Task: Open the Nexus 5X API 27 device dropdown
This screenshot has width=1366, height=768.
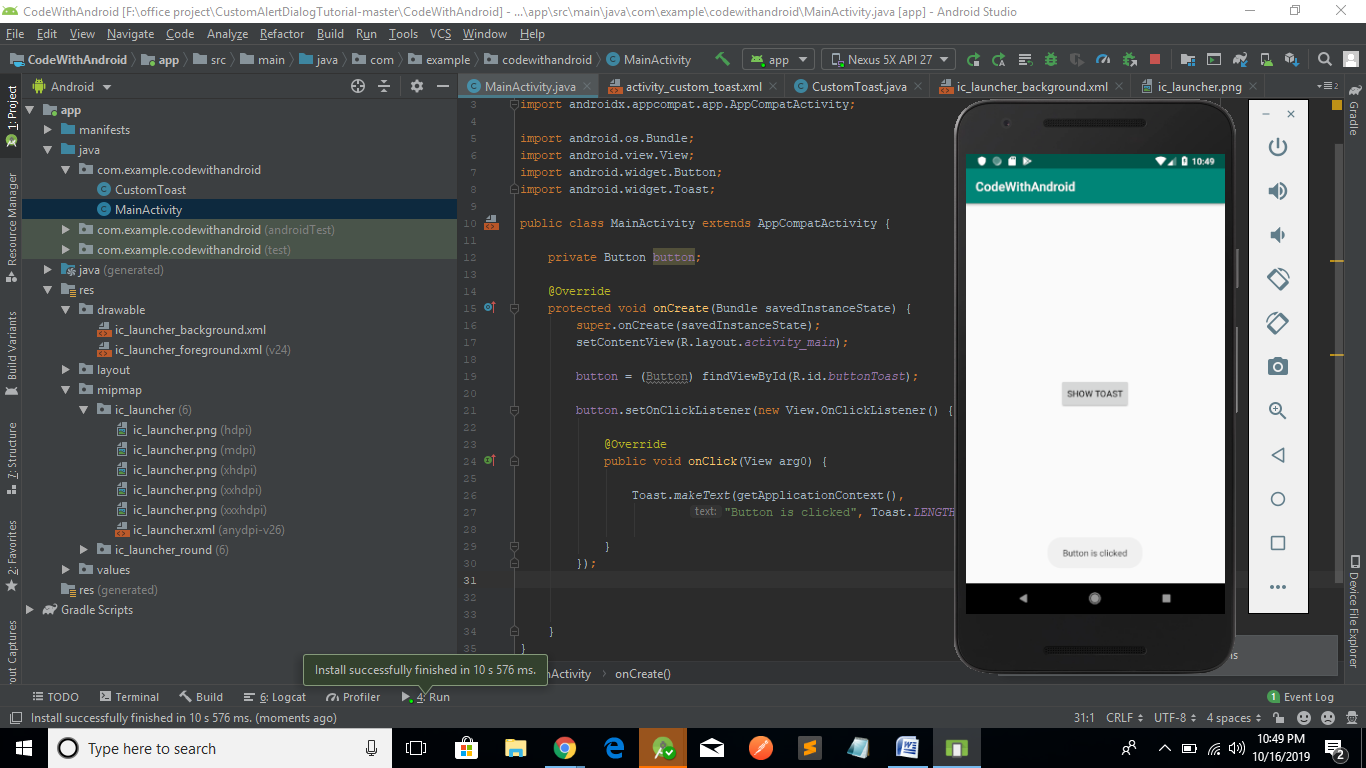Action: pyautogui.click(x=885, y=59)
